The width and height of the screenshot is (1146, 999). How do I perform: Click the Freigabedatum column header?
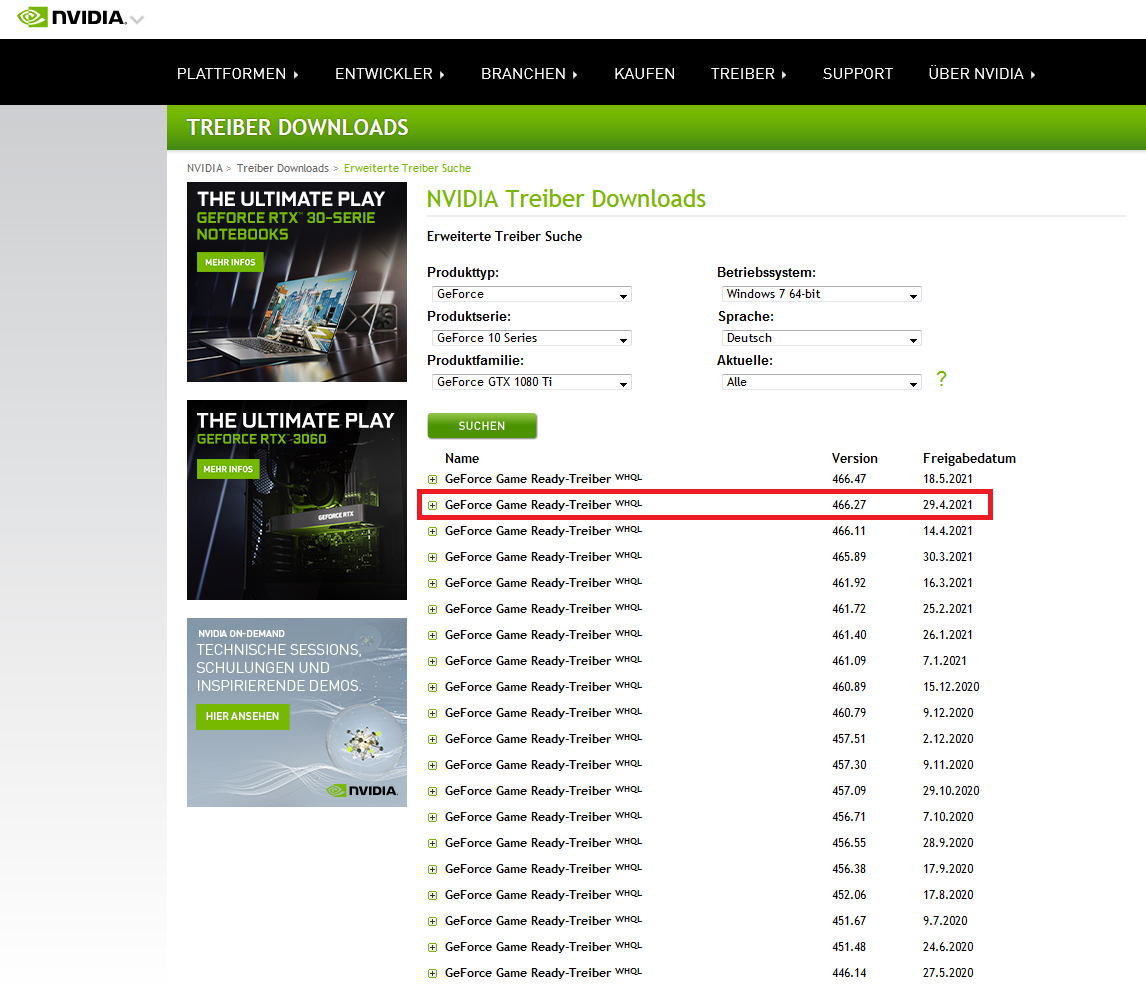click(969, 458)
